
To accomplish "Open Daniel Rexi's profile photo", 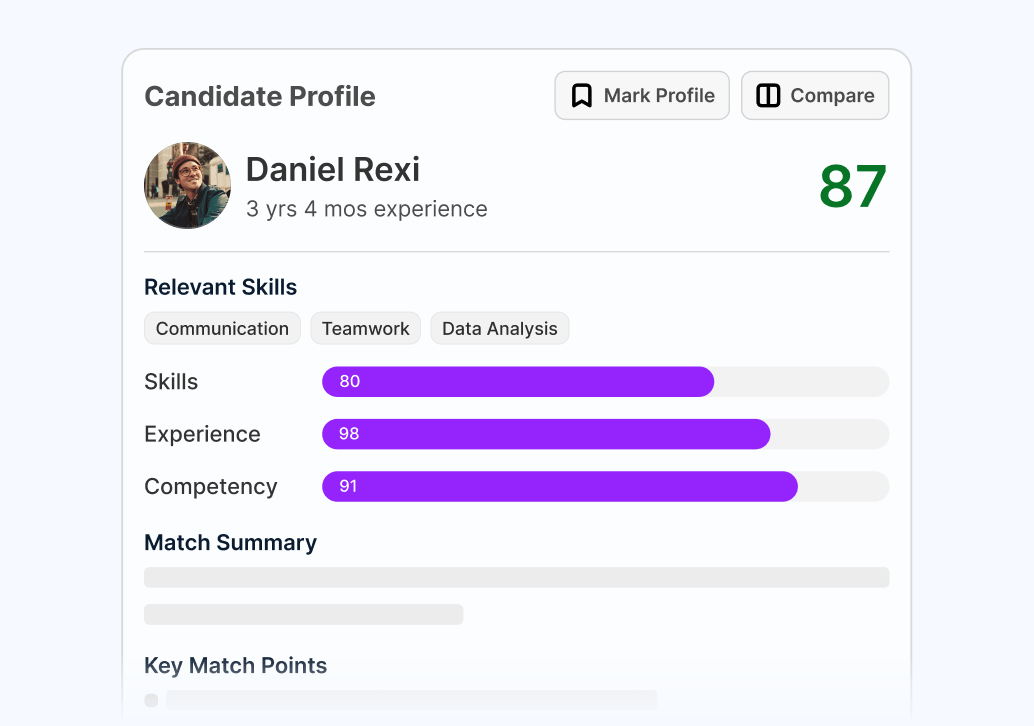I will (187, 185).
